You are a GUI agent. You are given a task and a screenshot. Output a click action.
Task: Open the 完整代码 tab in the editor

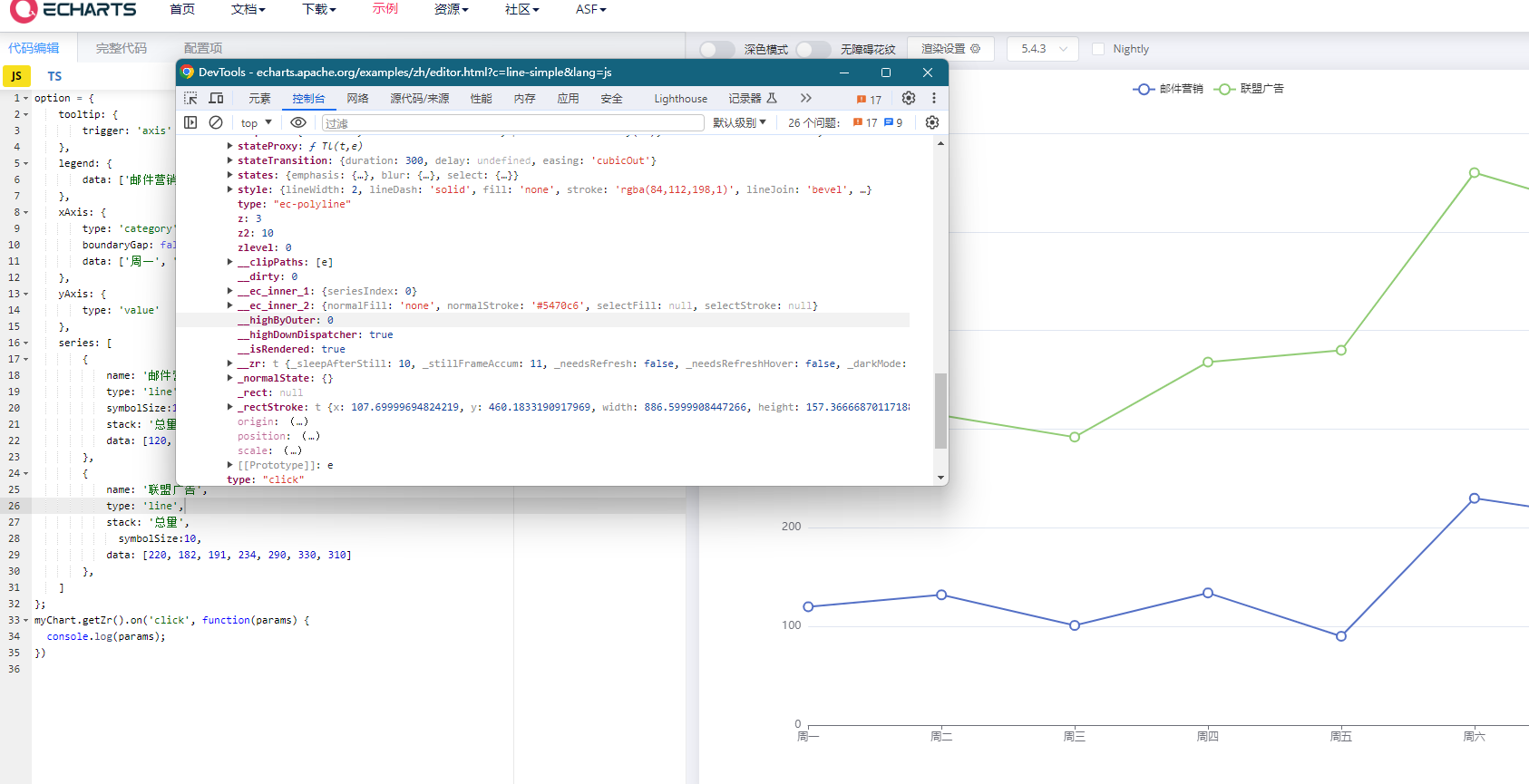[x=122, y=48]
